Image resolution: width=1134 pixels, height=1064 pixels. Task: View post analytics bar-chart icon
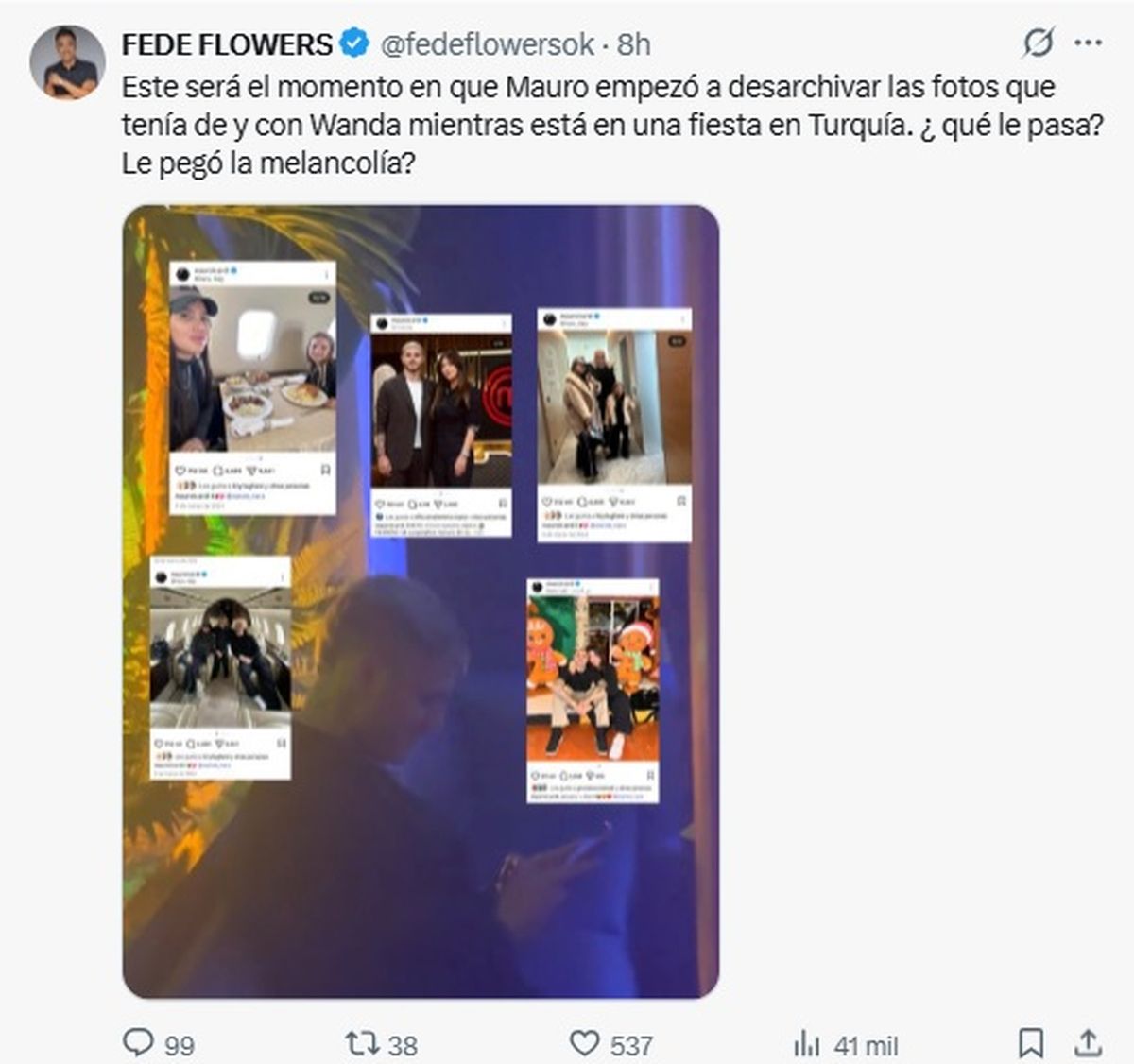[x=807, y=1043]
